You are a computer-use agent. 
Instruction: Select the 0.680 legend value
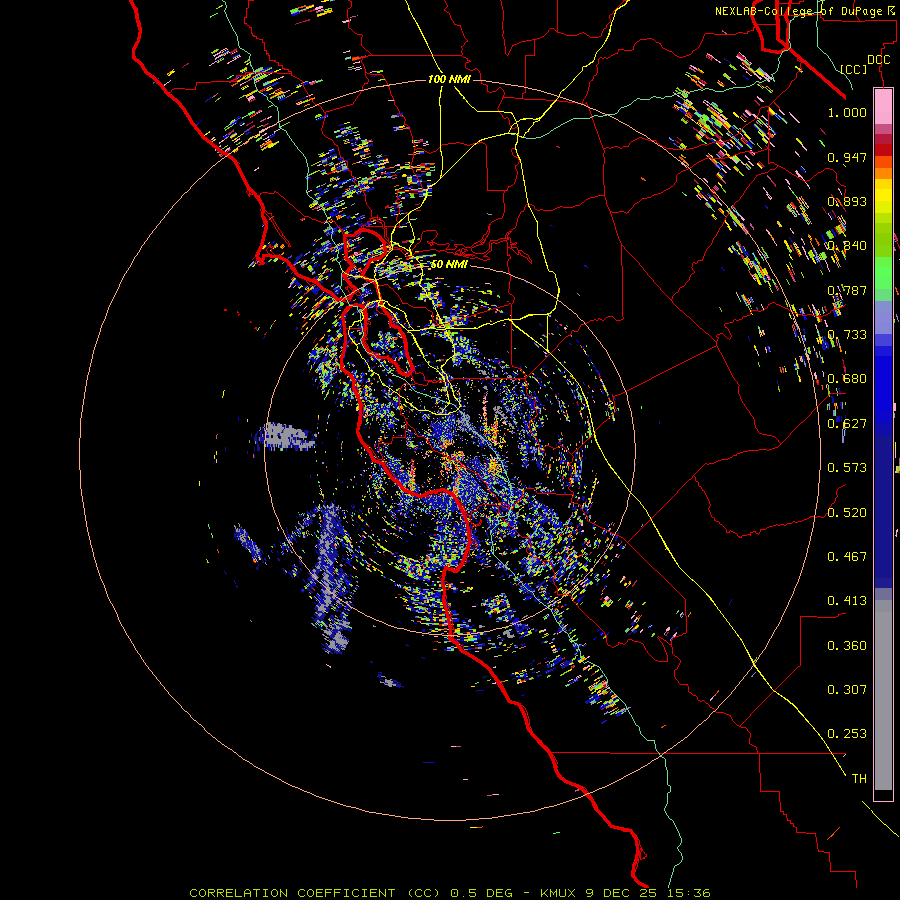click(x=847, y=379)
